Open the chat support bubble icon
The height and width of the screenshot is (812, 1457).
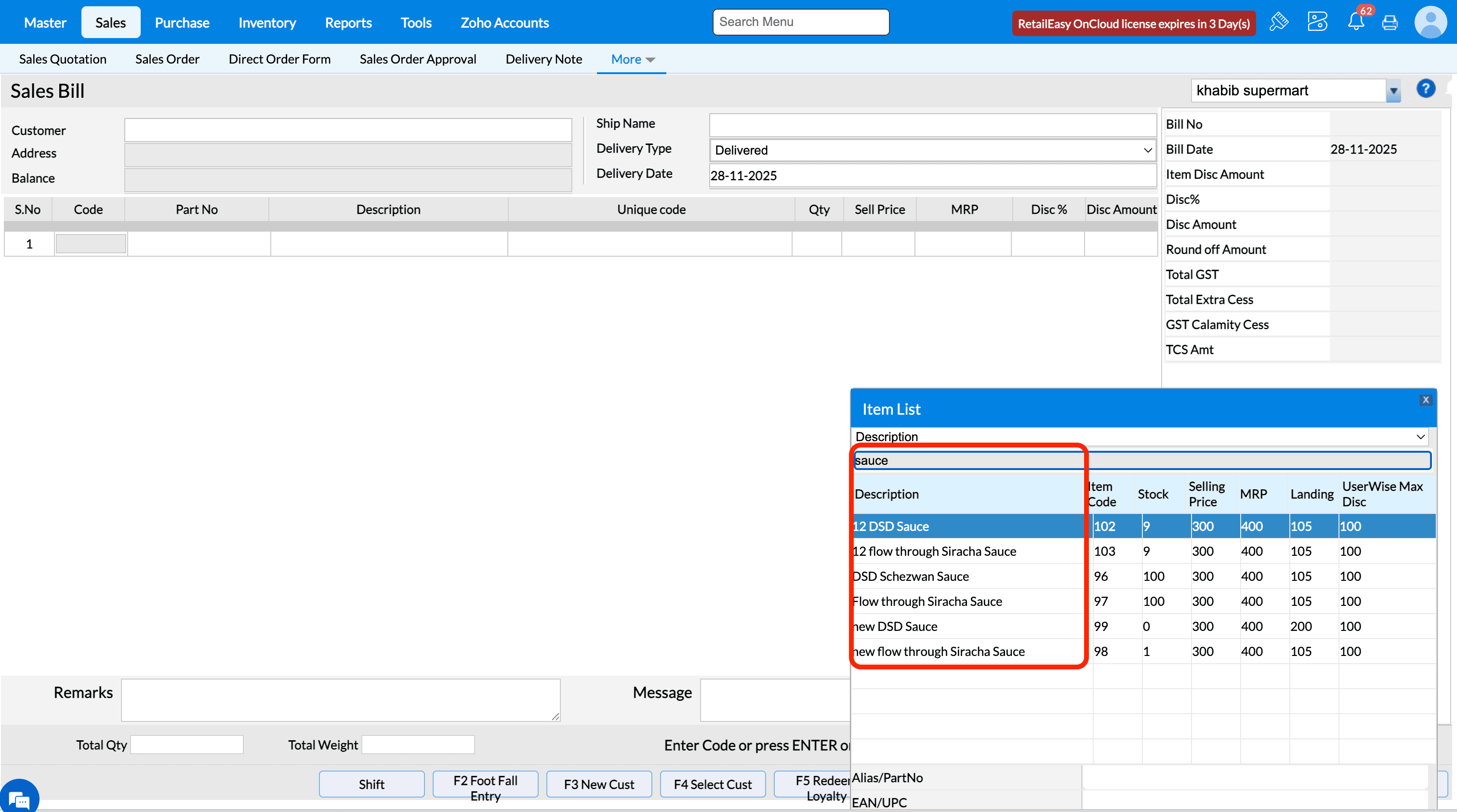tap(19, 799)
